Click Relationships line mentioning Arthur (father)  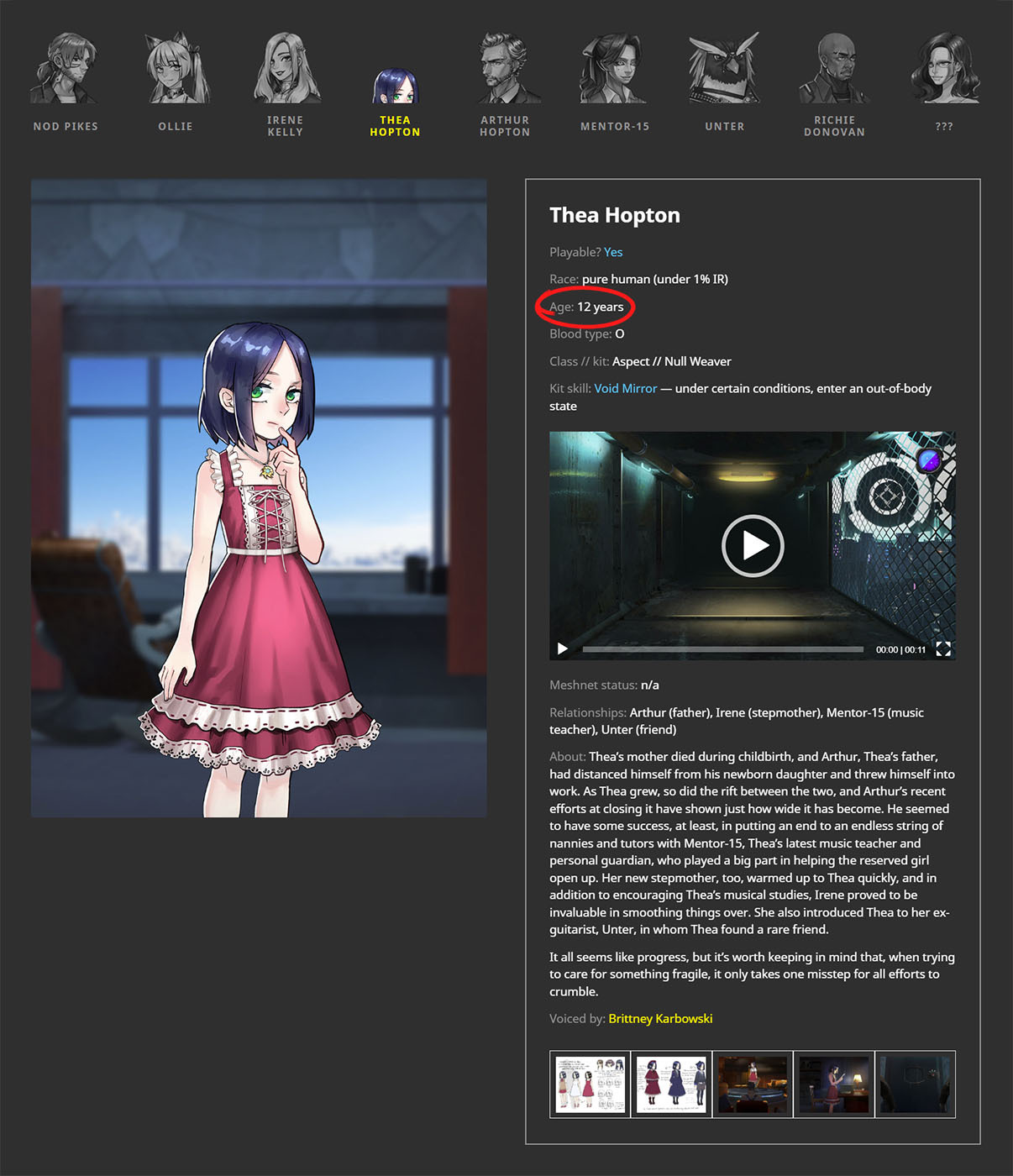737,721
